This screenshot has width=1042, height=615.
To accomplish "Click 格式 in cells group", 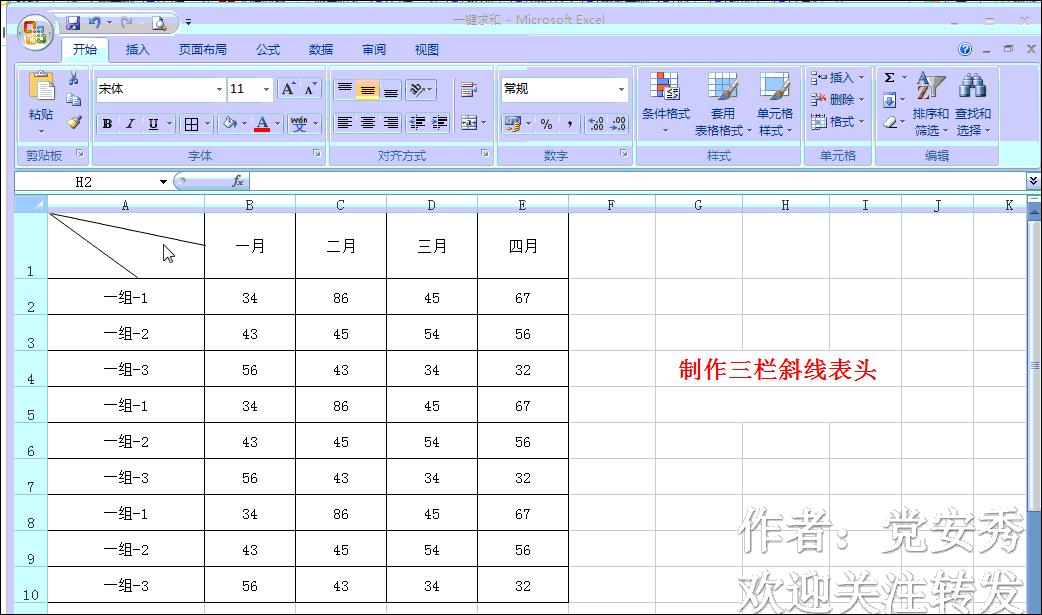I will pos(837,122).
